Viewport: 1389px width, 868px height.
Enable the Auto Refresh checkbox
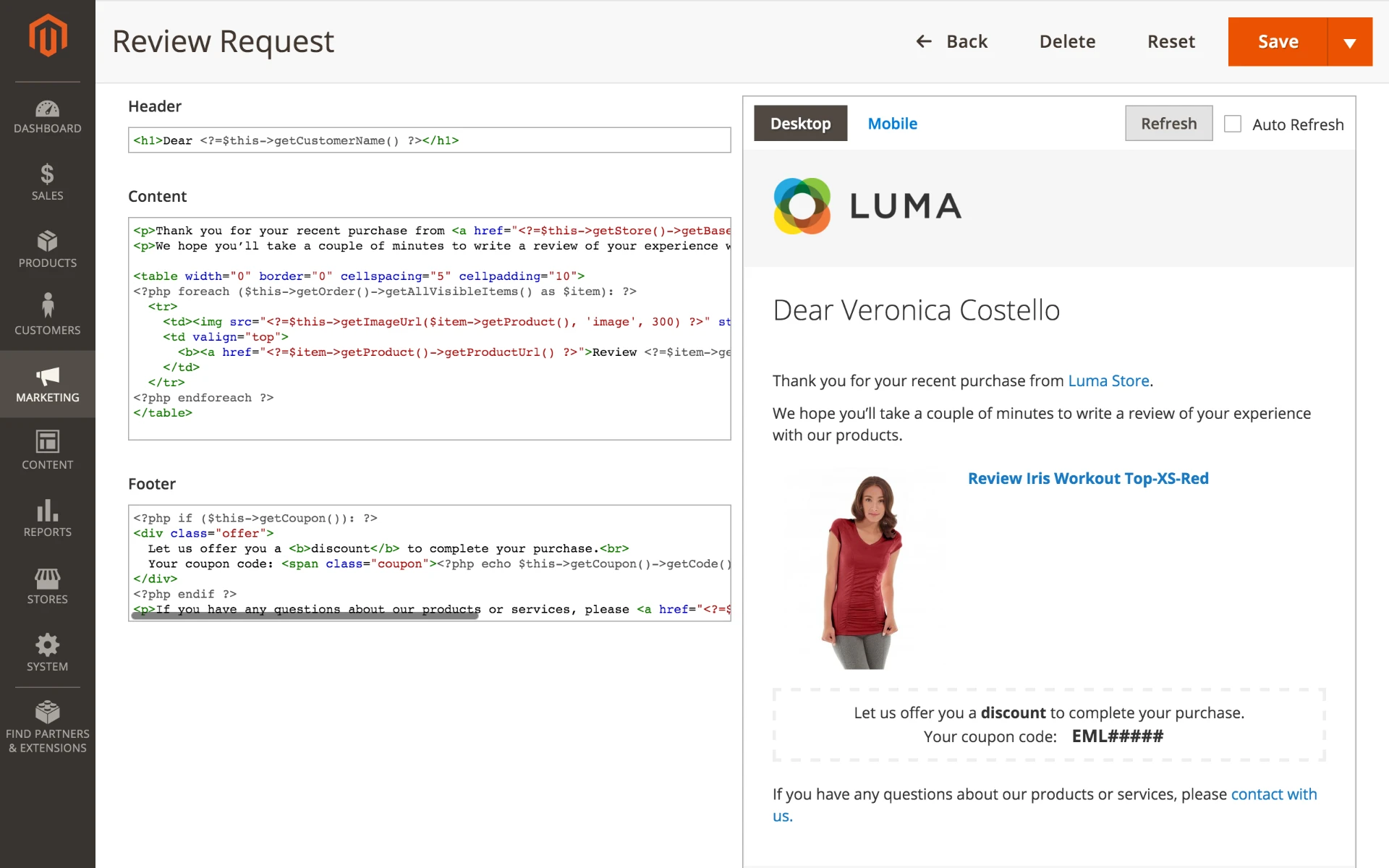click(1233, 124)
